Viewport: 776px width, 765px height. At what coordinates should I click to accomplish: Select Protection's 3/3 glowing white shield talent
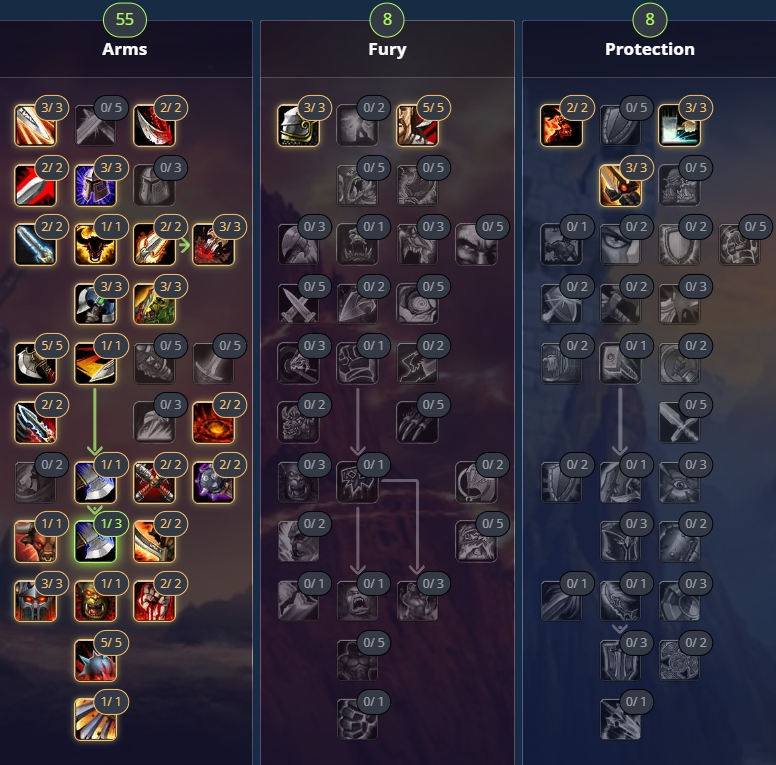[679, 125]
